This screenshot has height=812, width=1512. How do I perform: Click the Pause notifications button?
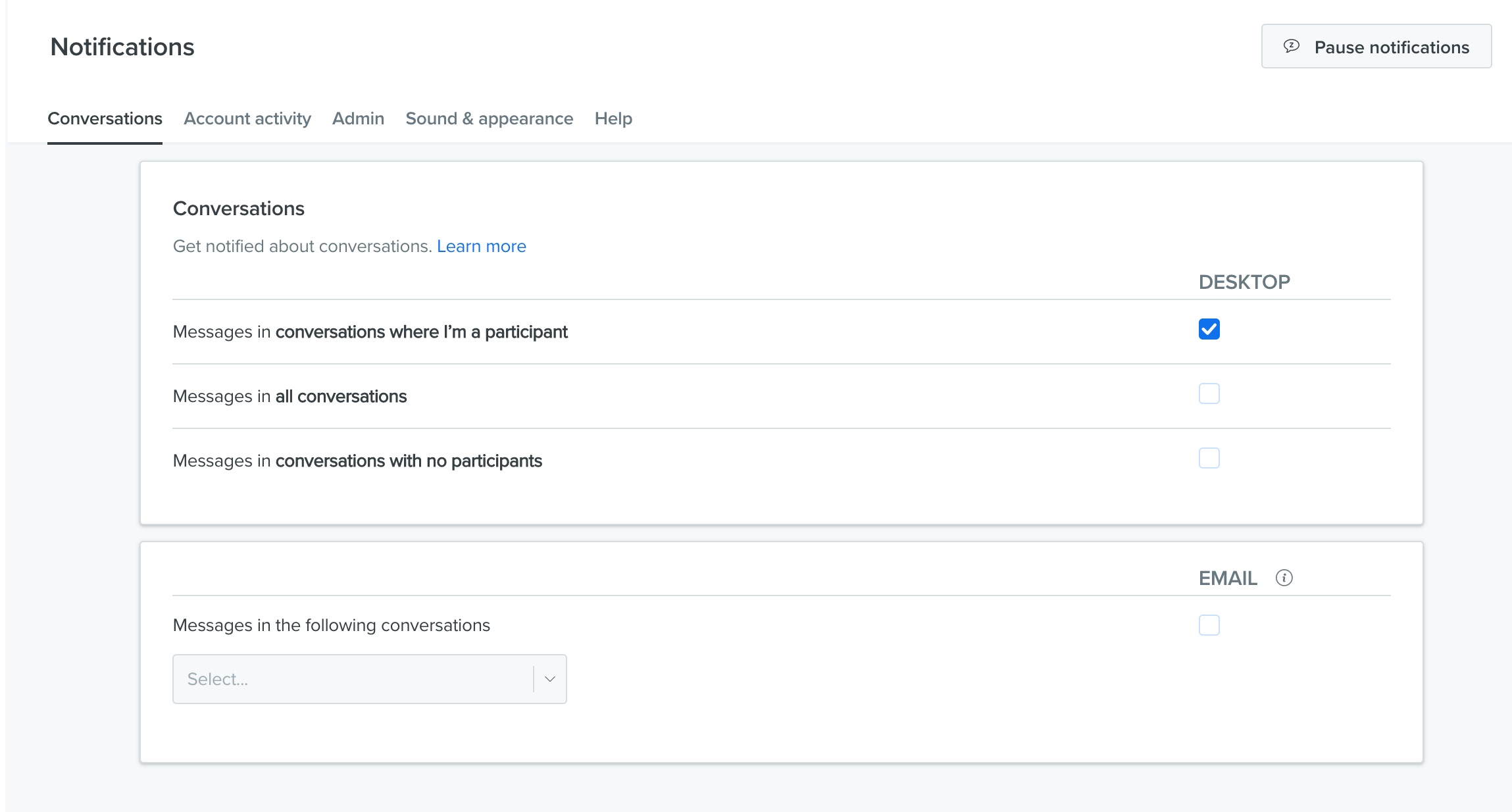[1376, 46]
